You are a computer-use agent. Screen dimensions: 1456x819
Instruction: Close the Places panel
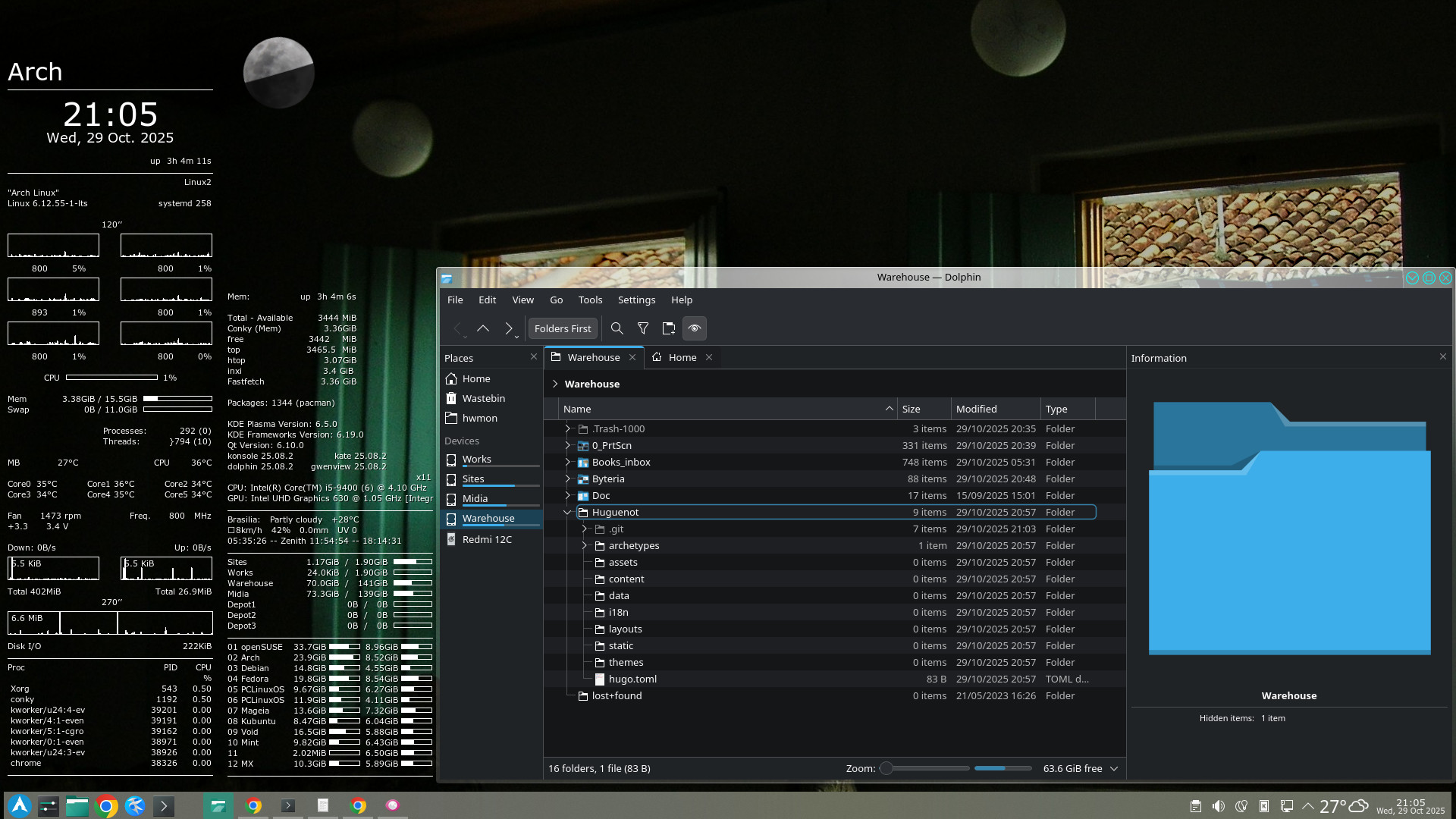click(x=533, y=357)
